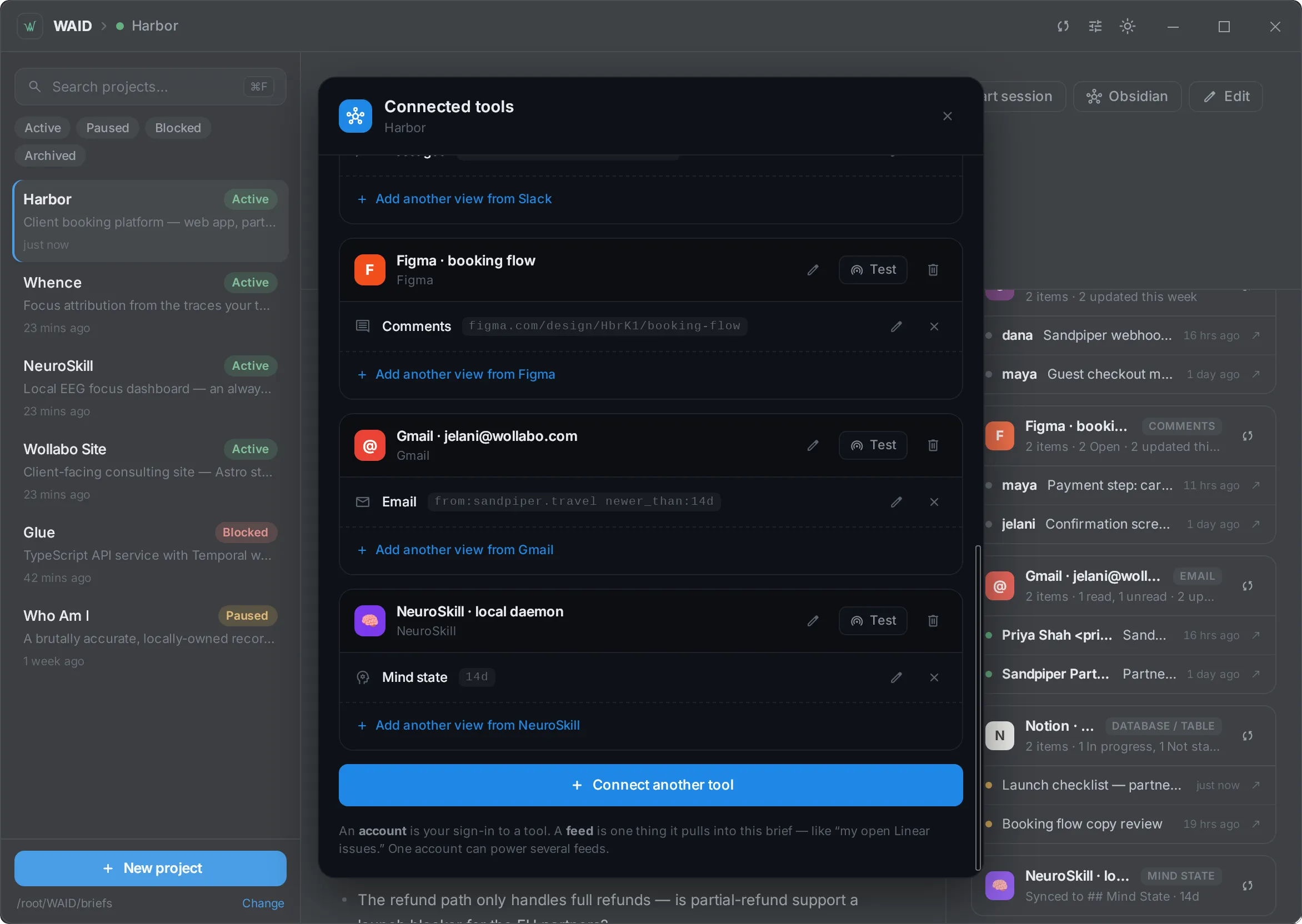Click the New project button

coord(150,868)
